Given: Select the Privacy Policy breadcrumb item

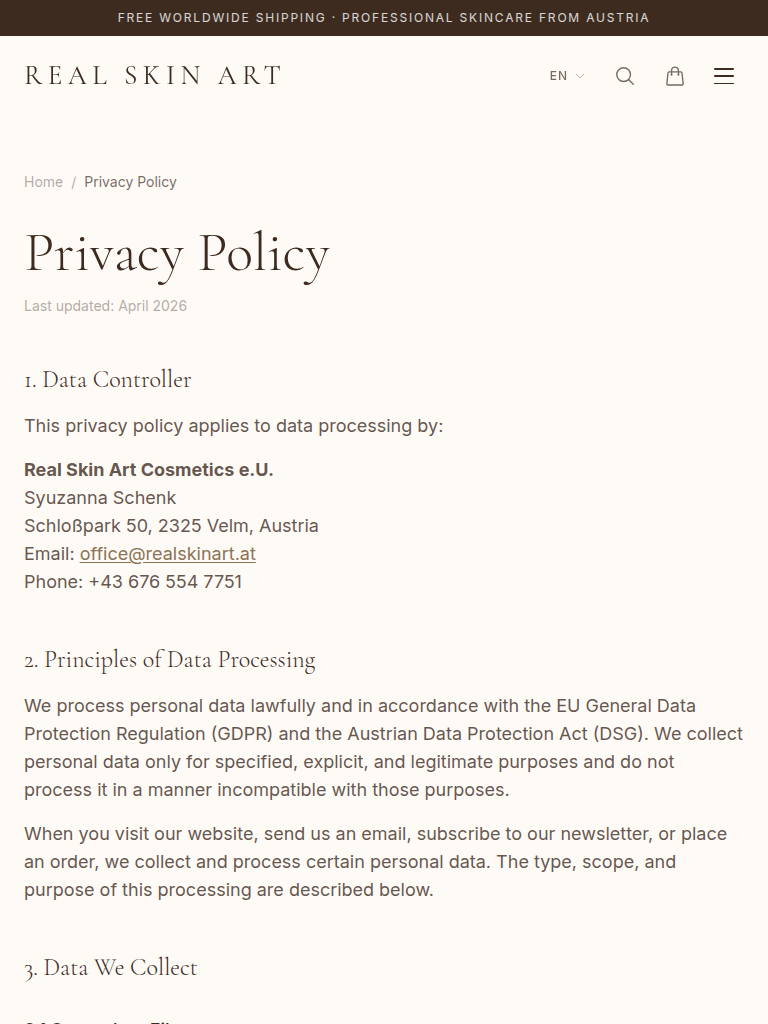Looking at the screenshot, I should [130, 182].
